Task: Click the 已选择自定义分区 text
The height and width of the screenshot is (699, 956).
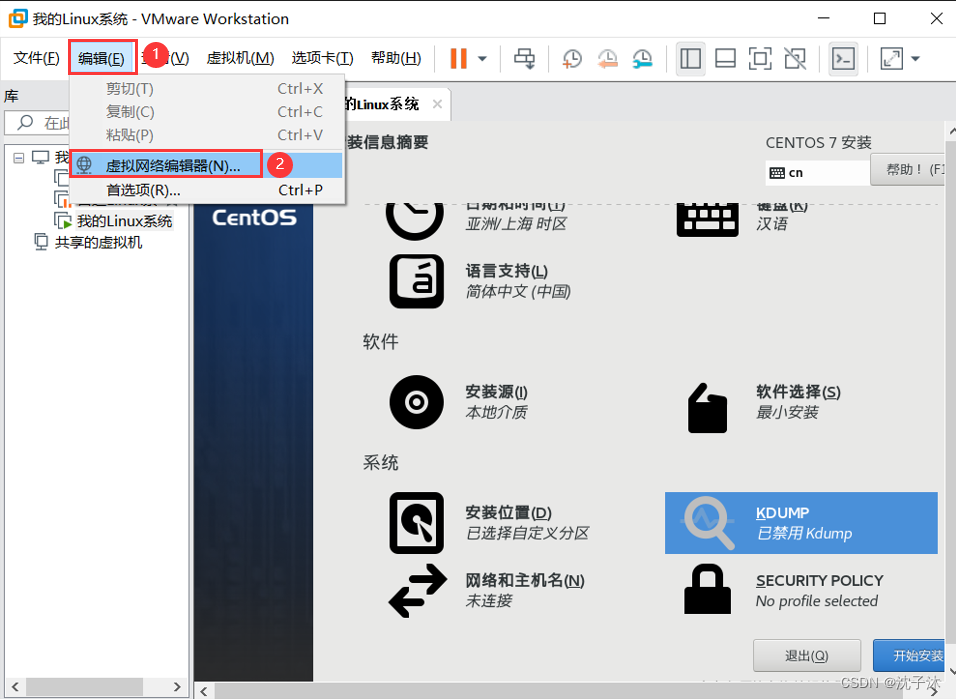Action: pos(527,533)
